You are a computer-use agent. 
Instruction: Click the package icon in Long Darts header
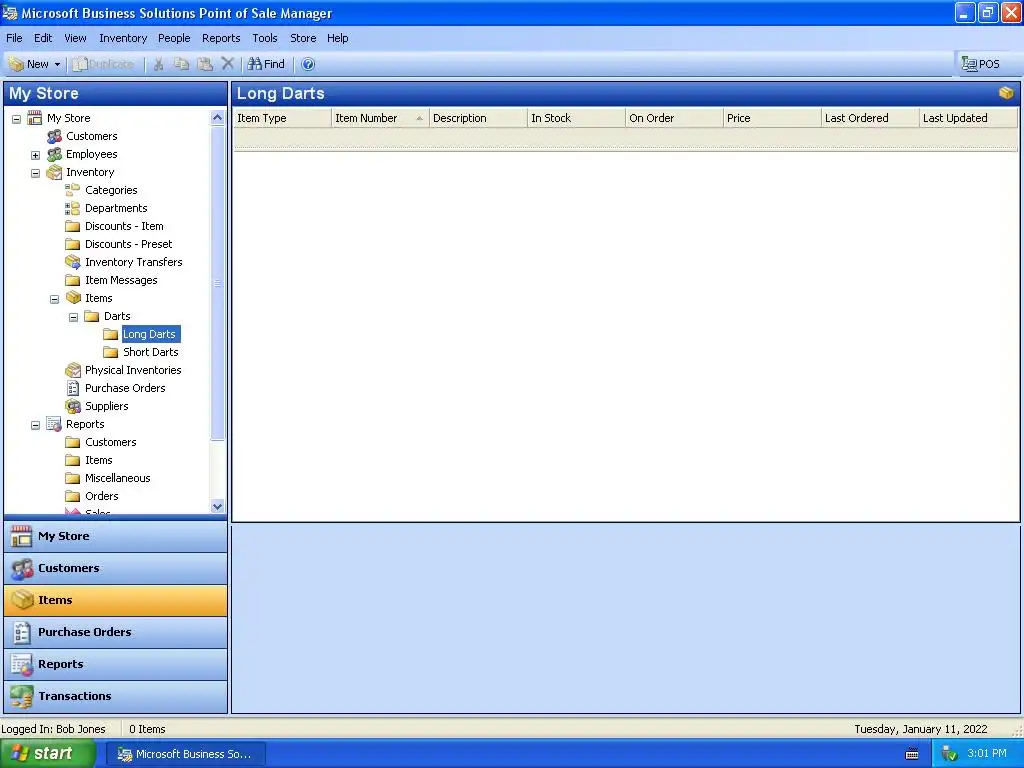click(1006, 93)
